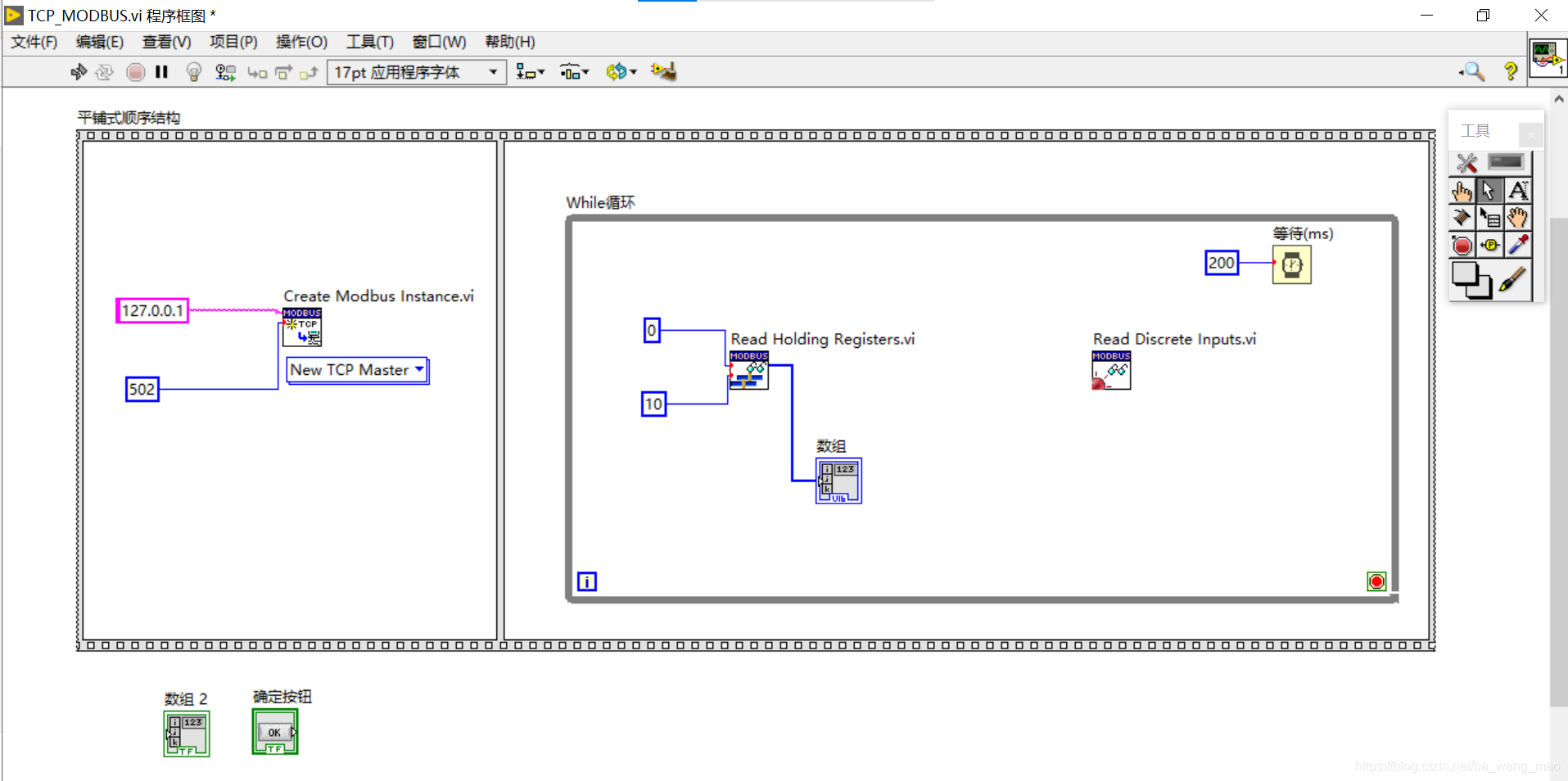Toggle Retain Wire Values button
This screenshot has width=1568, height=781.
[x=225, y=72]
